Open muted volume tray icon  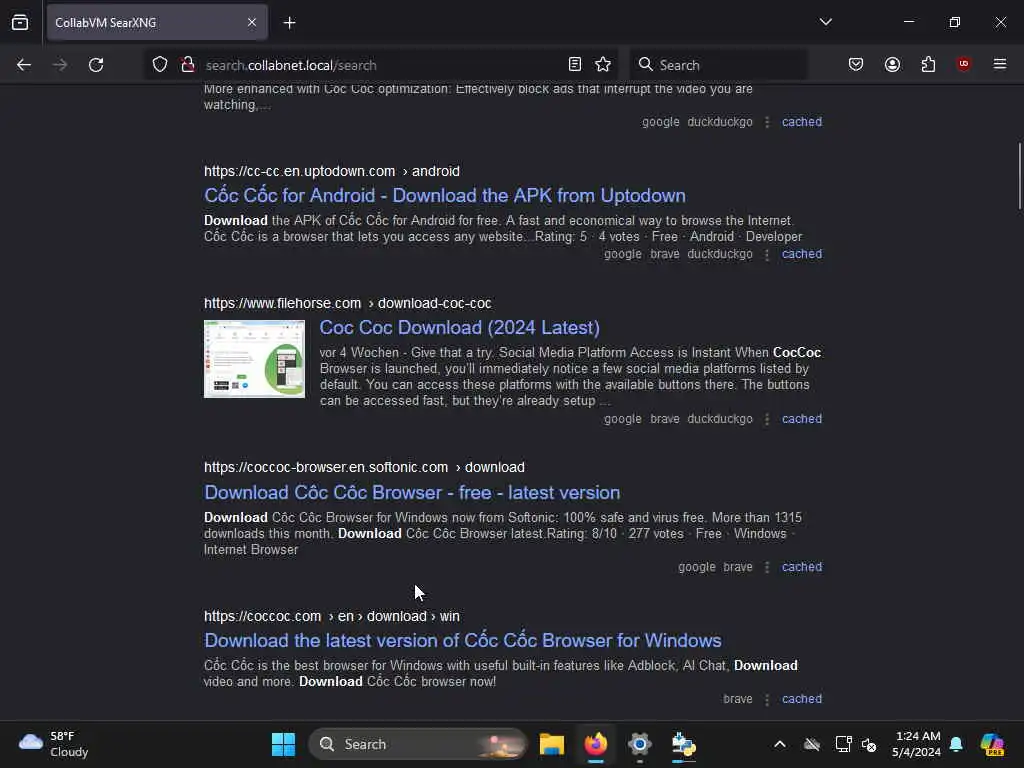click(x=869, y=744)
